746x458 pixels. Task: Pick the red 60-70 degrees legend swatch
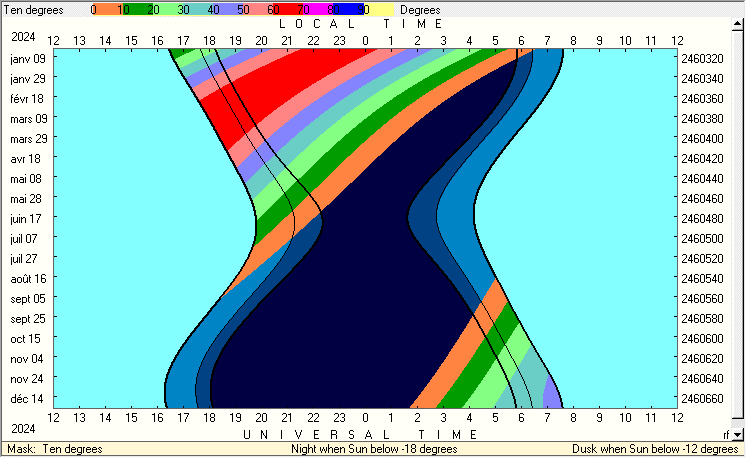(x=287, y=10)
